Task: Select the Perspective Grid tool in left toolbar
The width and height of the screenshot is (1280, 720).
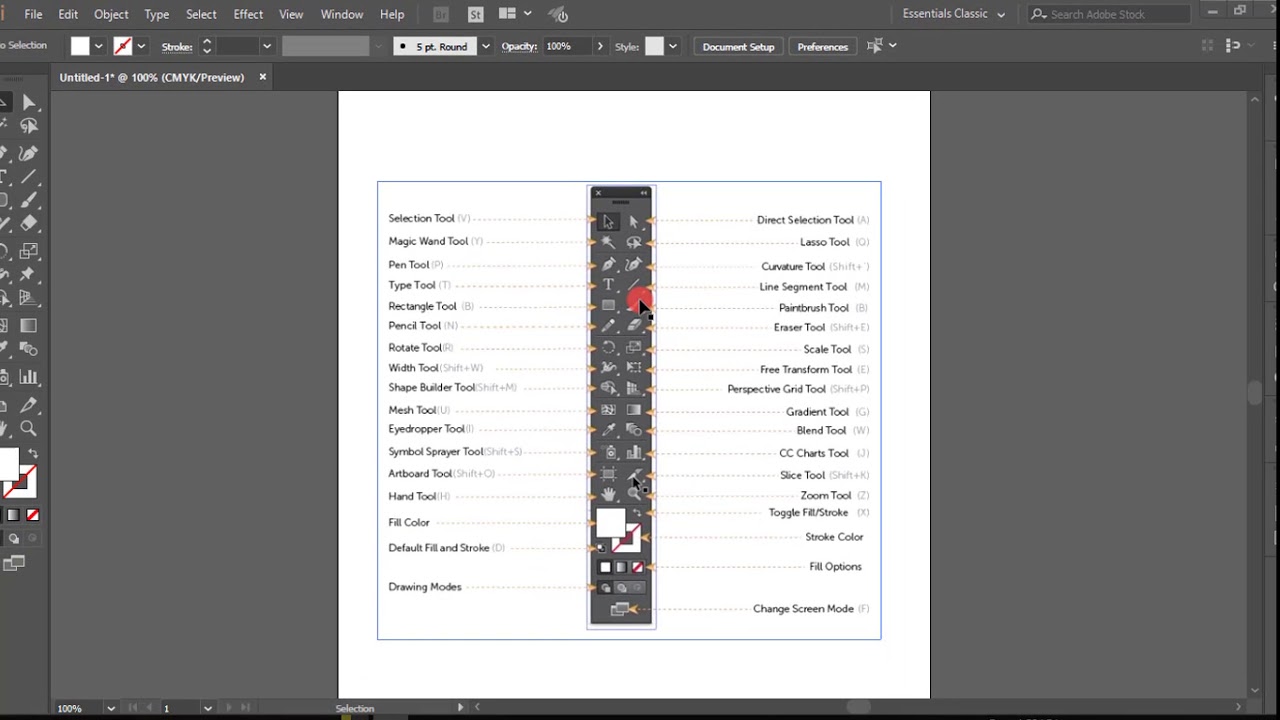Action: click(28, 299)
